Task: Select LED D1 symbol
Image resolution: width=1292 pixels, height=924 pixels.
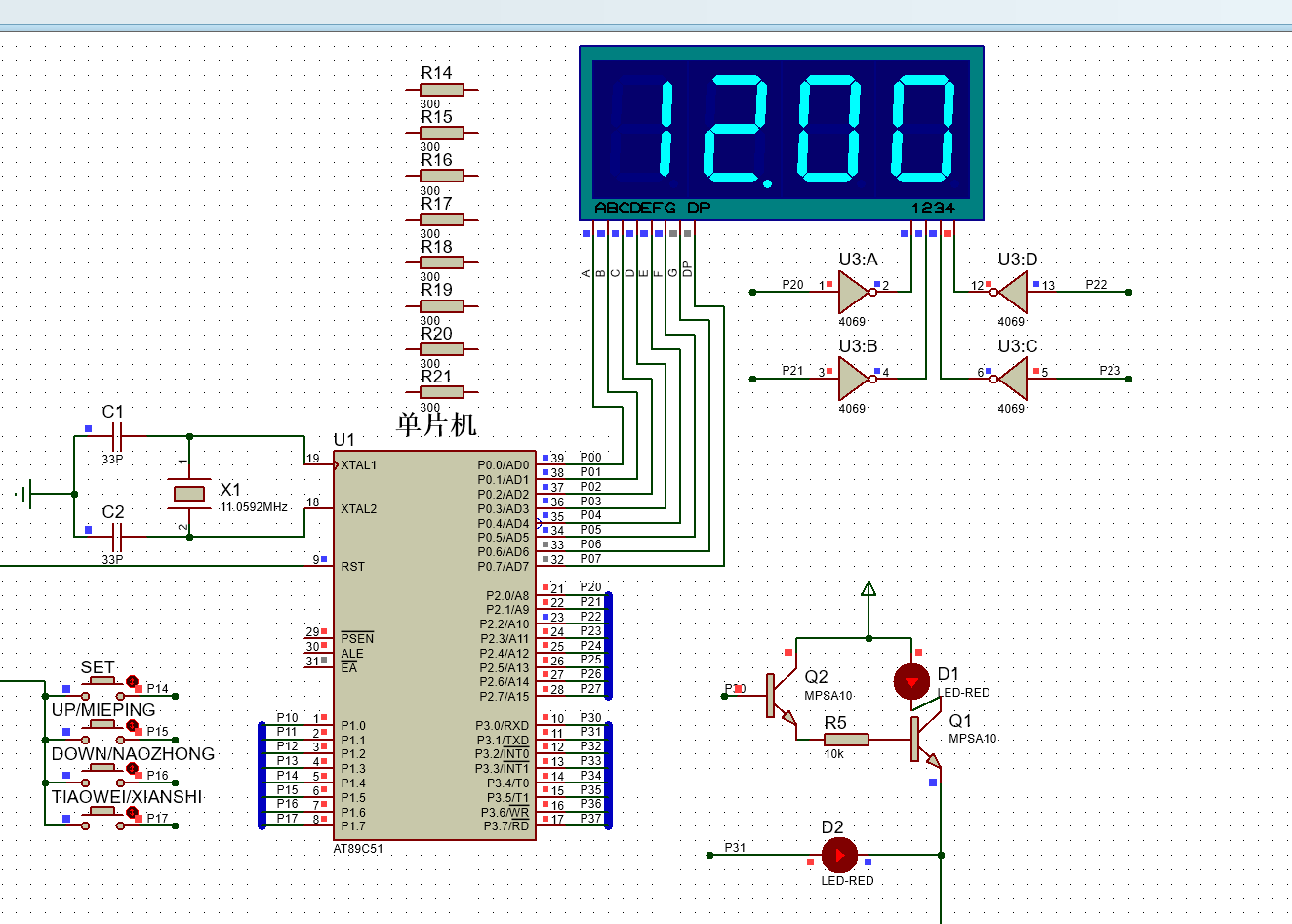Action: click(911, 681)
